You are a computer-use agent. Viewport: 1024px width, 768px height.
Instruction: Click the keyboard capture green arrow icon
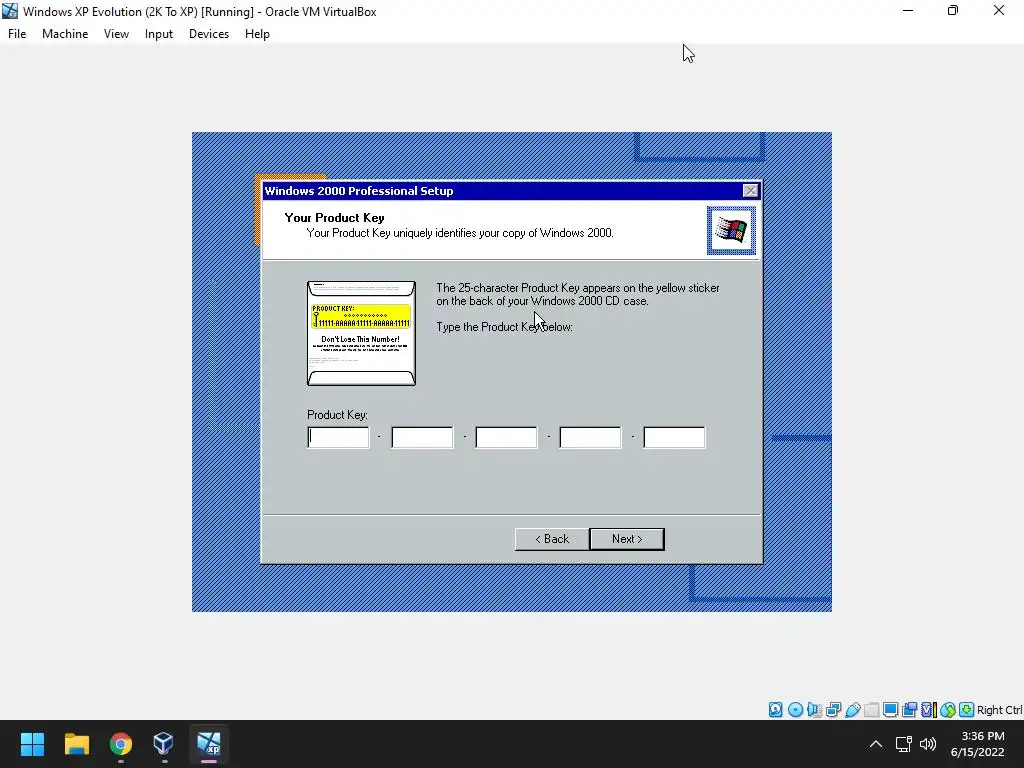click(967, 710)
